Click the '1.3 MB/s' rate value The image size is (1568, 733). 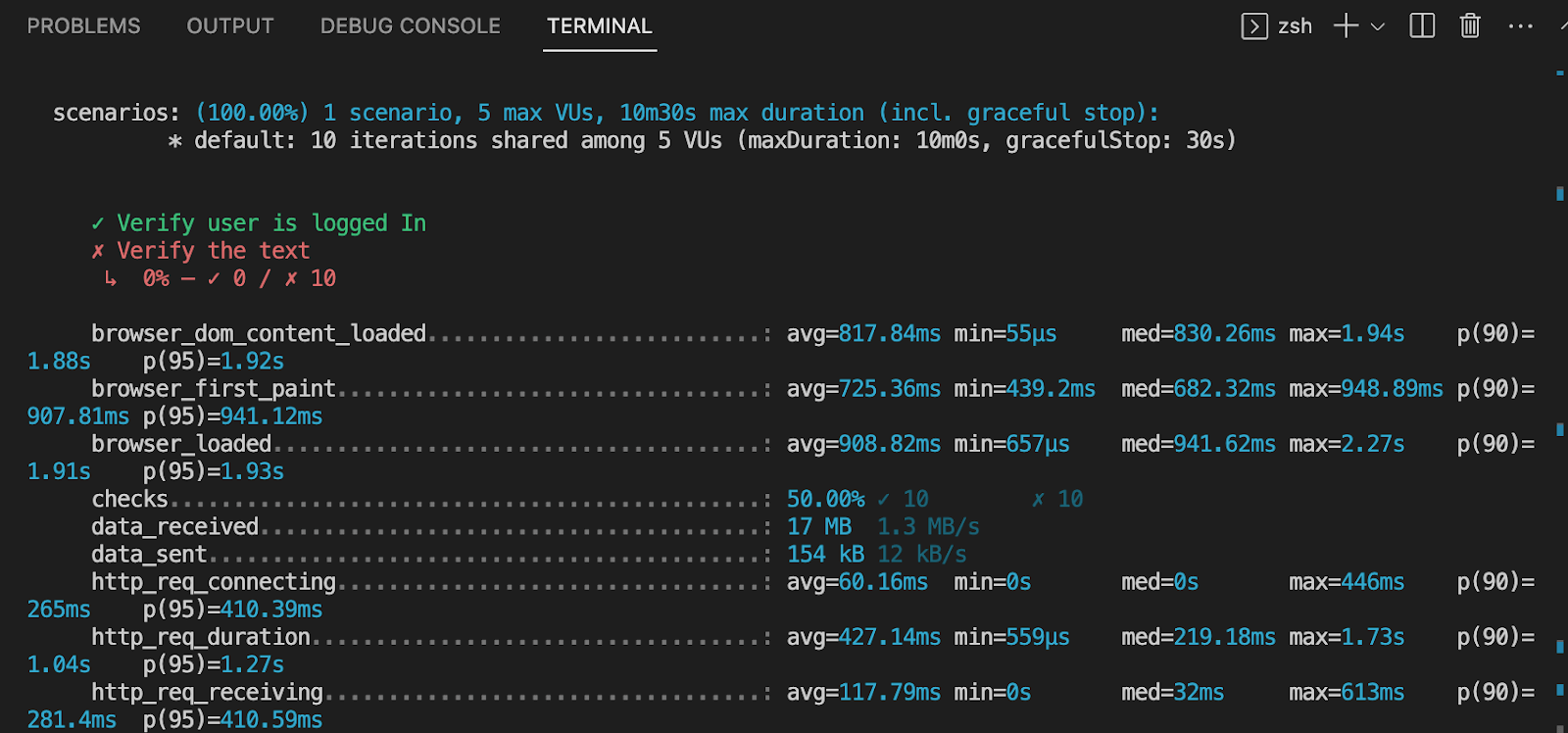click(928, 526)
